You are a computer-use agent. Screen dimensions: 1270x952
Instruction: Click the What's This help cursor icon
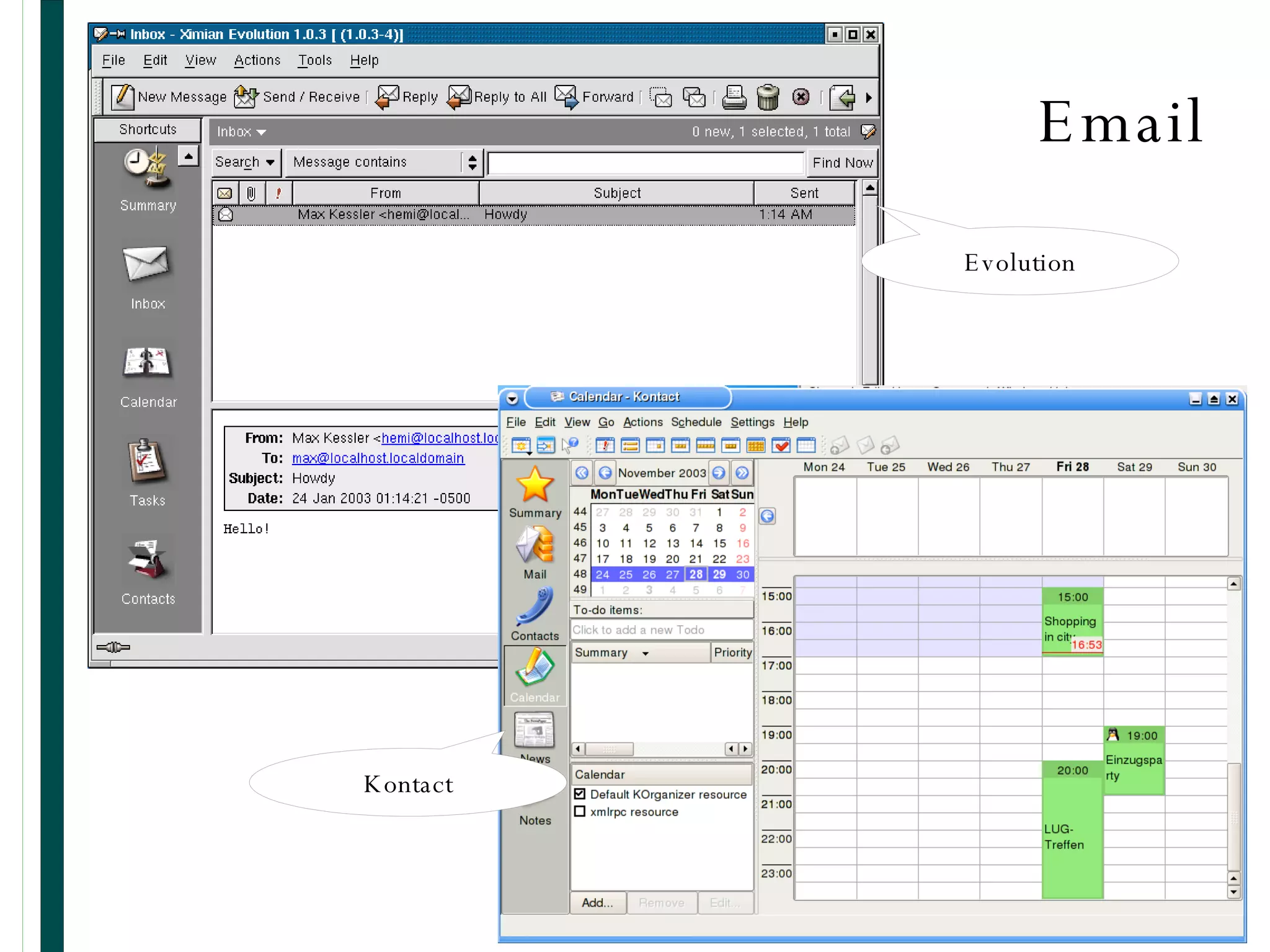[570, 445]
